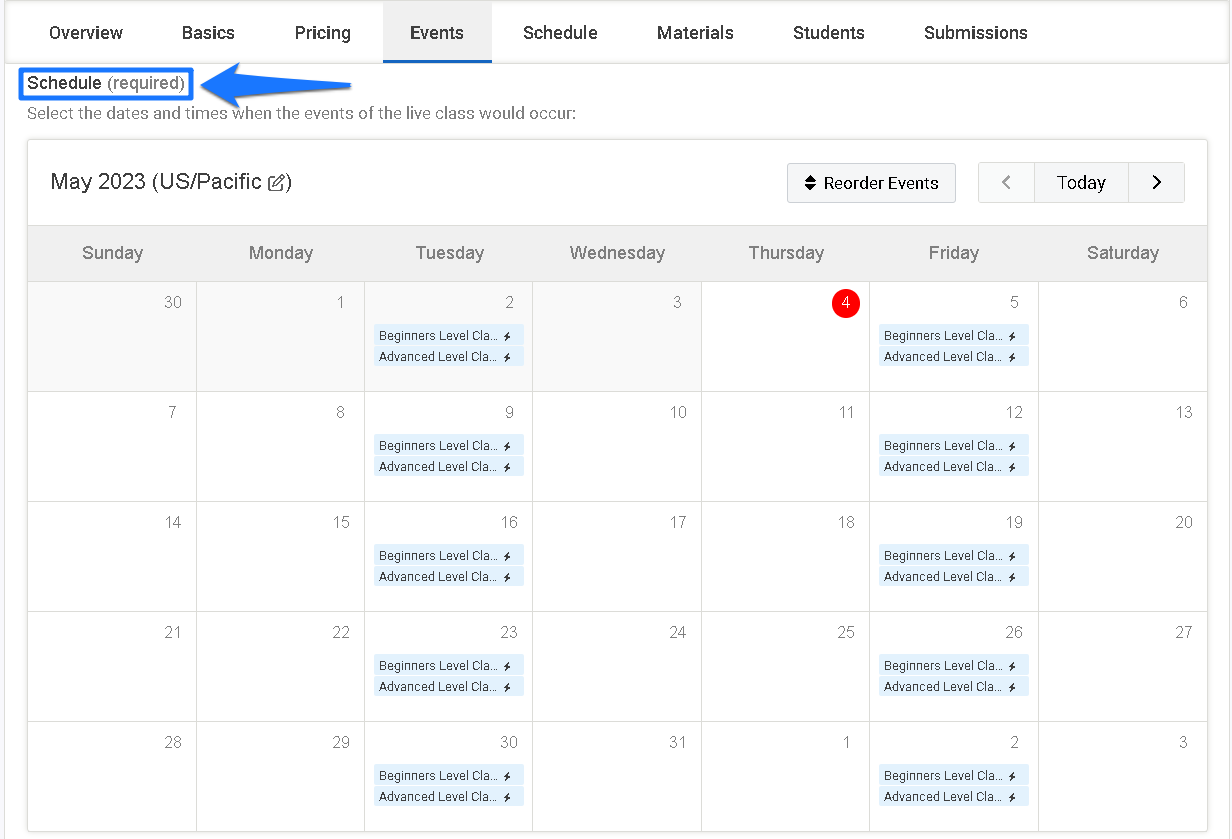
Task: Click bolt icon on May 5 Beginners event
Action: coord(1012,336)
